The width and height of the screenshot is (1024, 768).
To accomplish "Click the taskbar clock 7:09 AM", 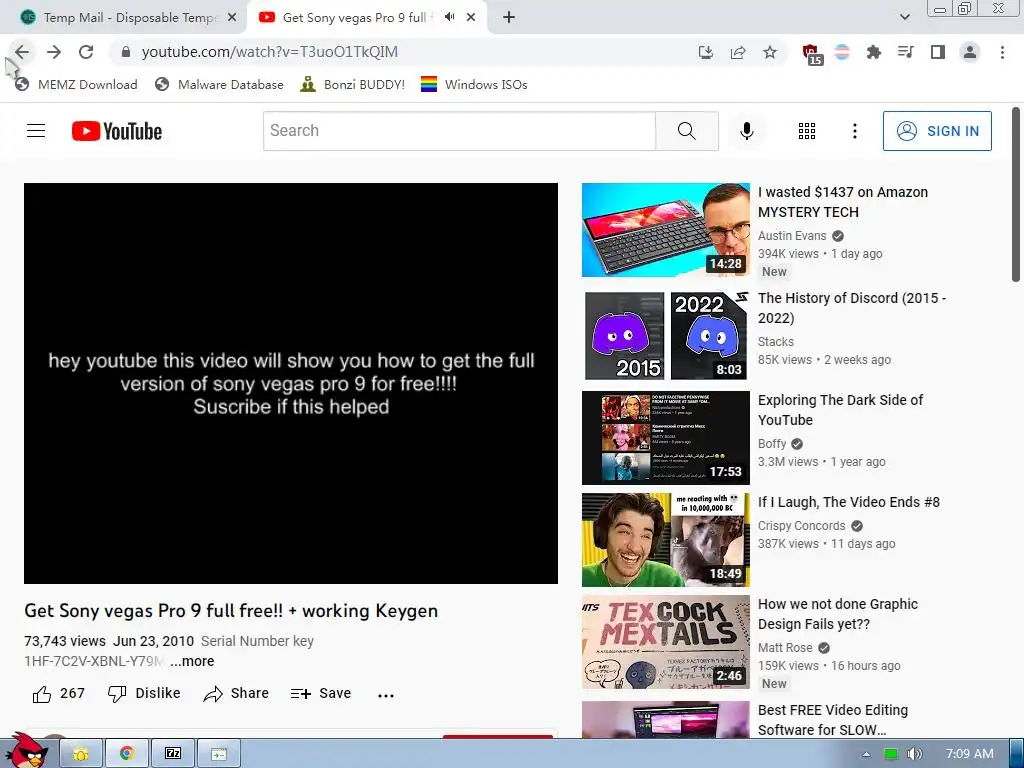I will point(970,754).
